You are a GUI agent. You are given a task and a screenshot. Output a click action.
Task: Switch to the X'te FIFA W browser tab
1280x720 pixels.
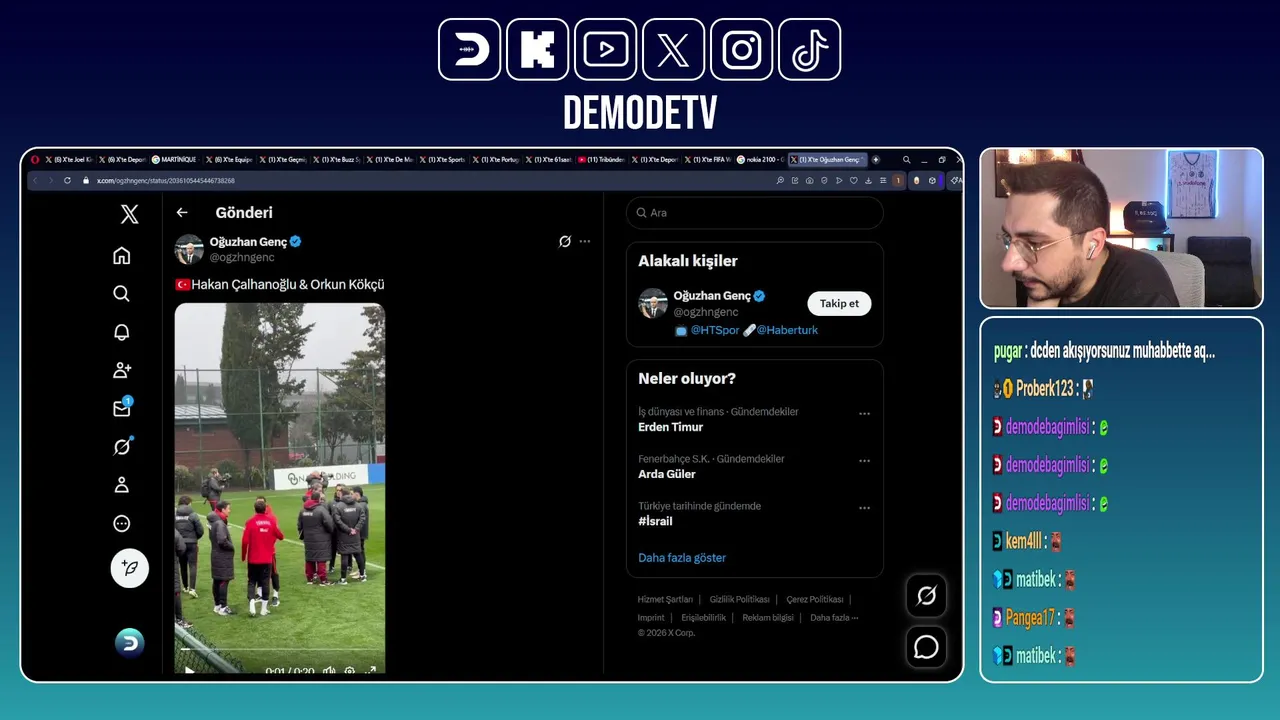(x=708, y=160)
